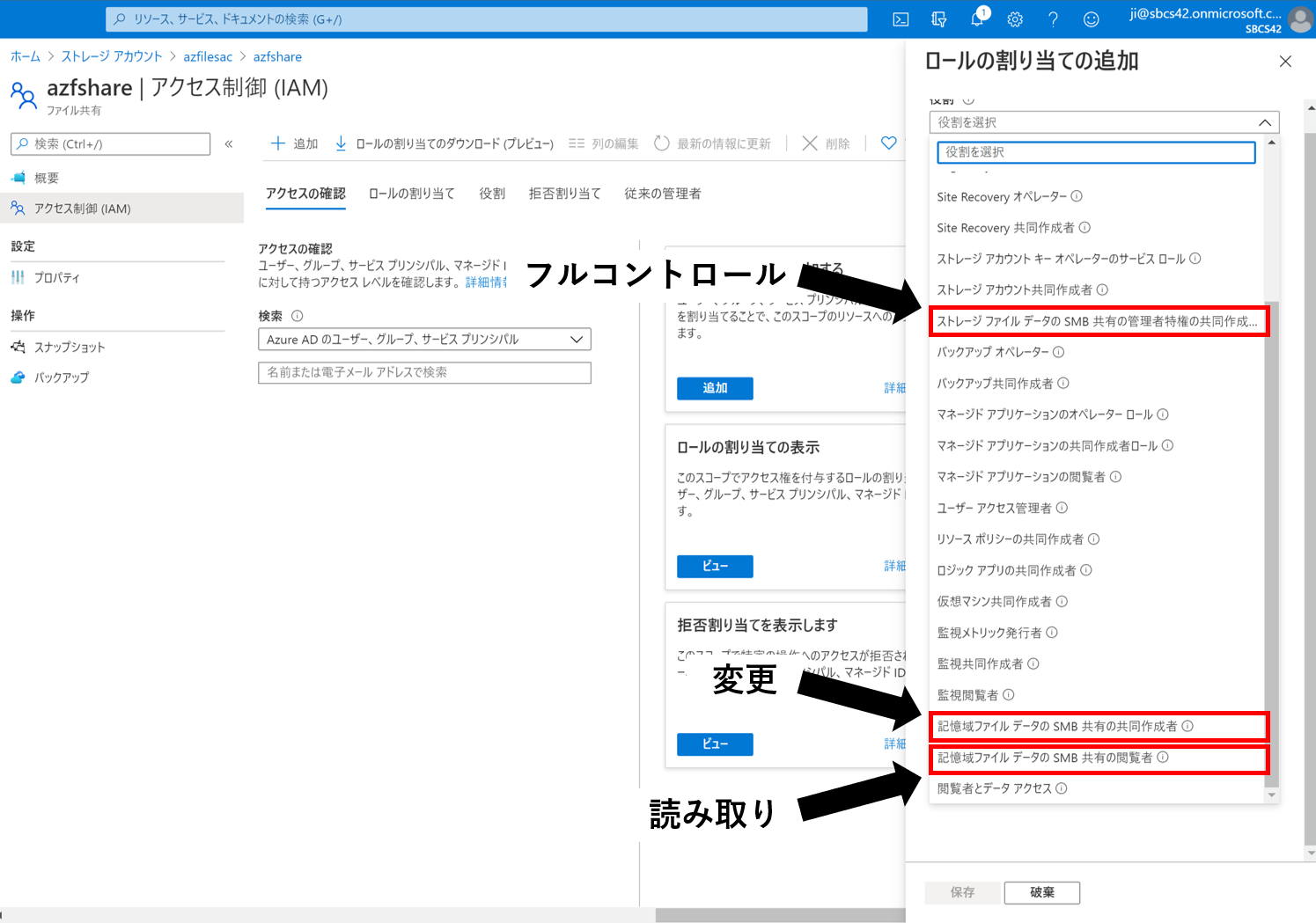The image size is (1316, 923).
Task: Click info icon beside Site Recovery 共同作成者
Action: click(x=1084, y=227)
